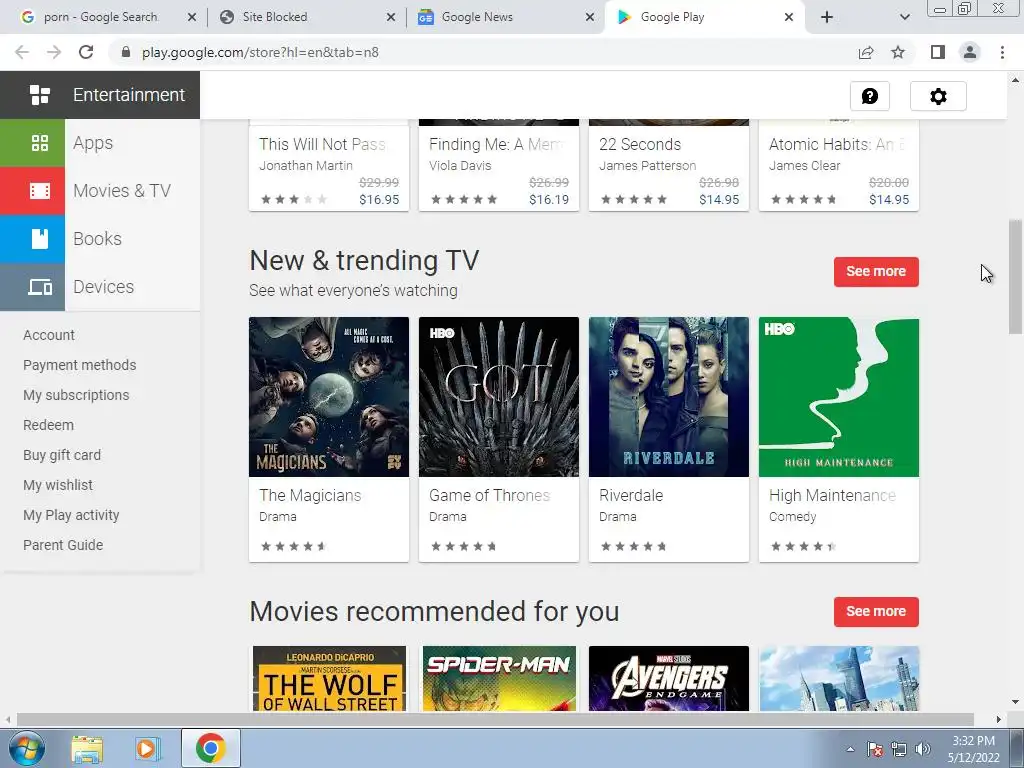
Task: Open the book Finding Me
Action: pos(499,165)
